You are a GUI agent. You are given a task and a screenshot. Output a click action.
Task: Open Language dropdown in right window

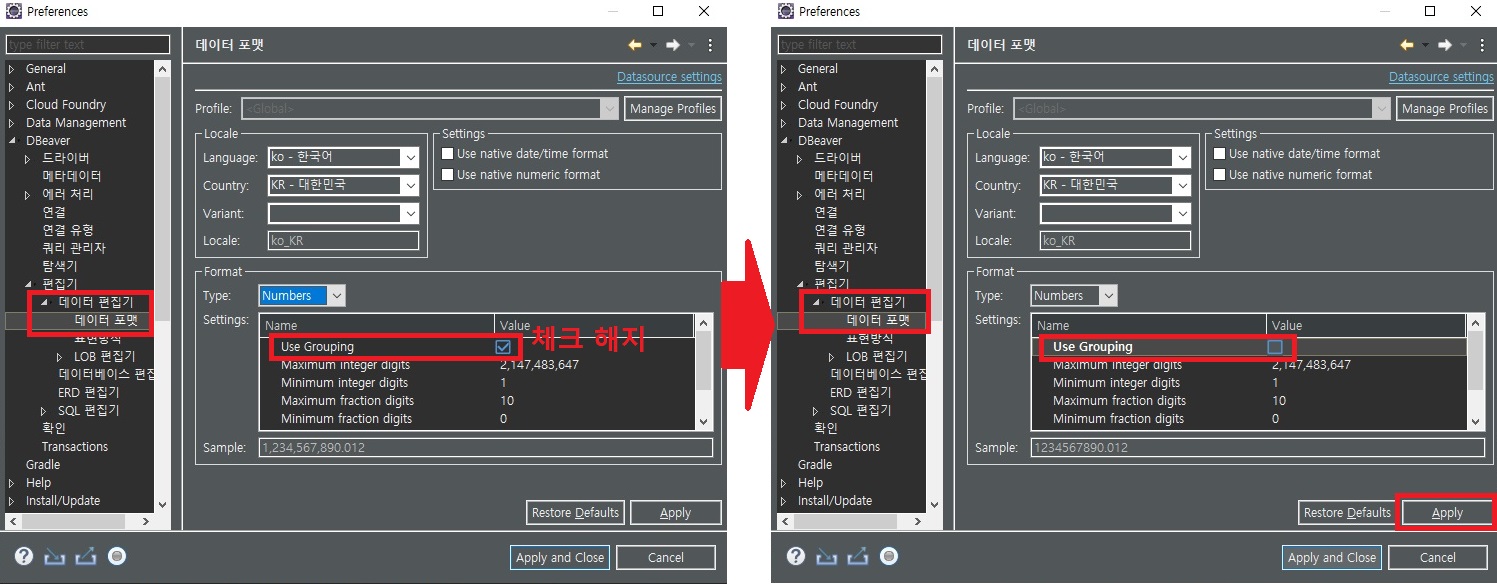pos(1182,158)
